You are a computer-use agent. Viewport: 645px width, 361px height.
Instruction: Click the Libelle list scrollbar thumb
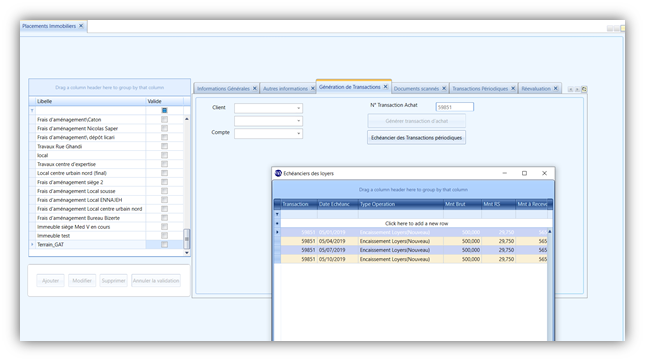click(x=187, y=238)
